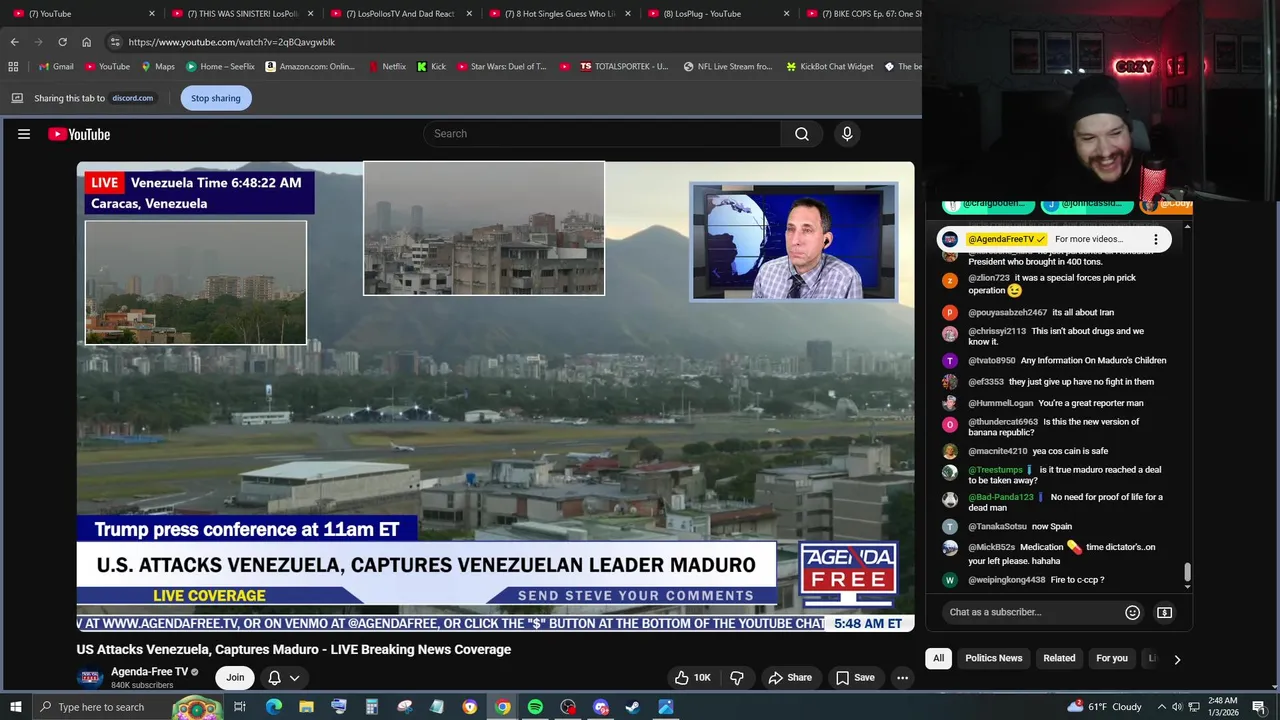The width and height of the screenshot is (1280, 720).
Task: Click 'Chat as a subscriber' input
Action: pyautogui.click(x=1030, y=612)
